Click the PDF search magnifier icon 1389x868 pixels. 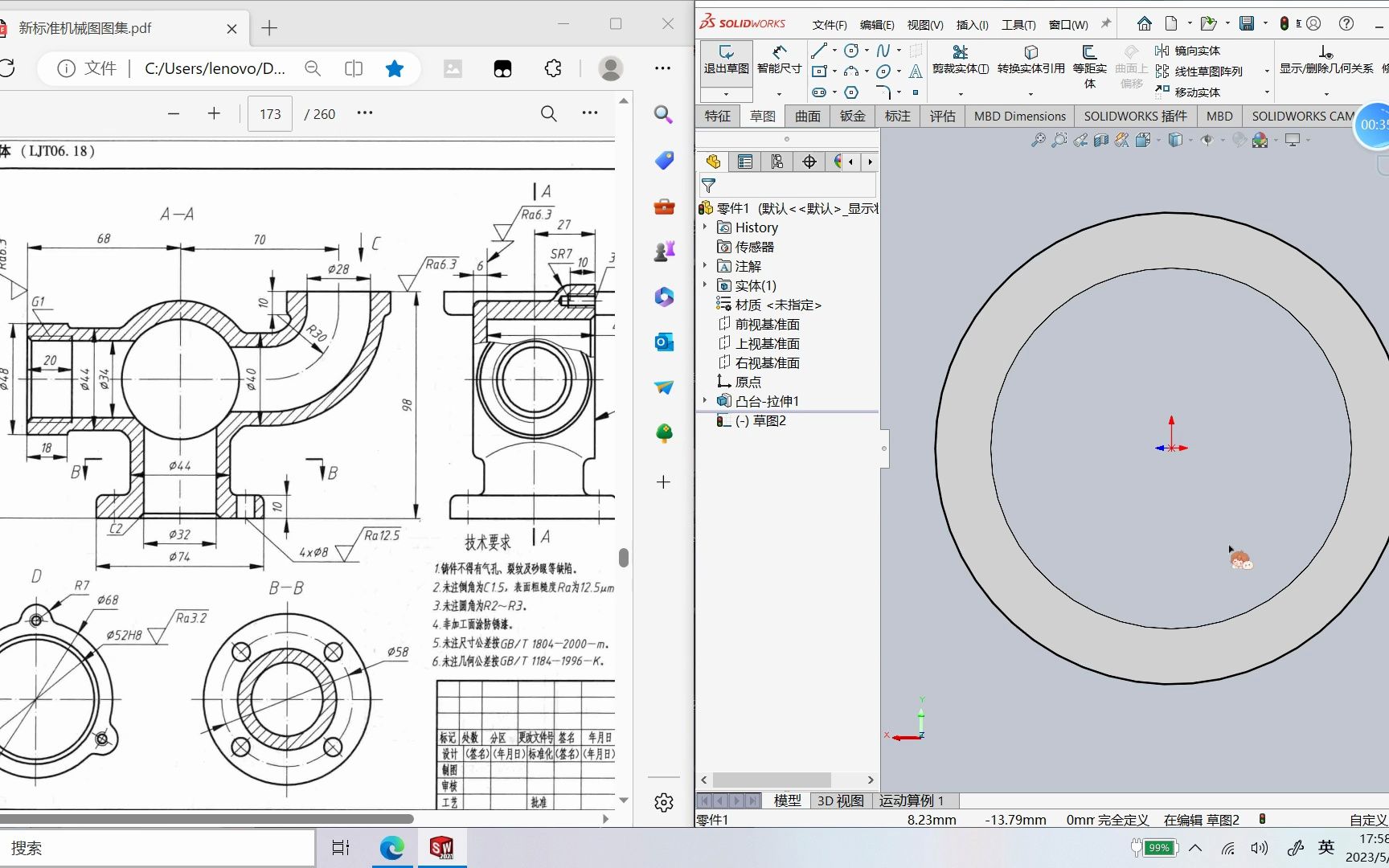pos(549,113)
